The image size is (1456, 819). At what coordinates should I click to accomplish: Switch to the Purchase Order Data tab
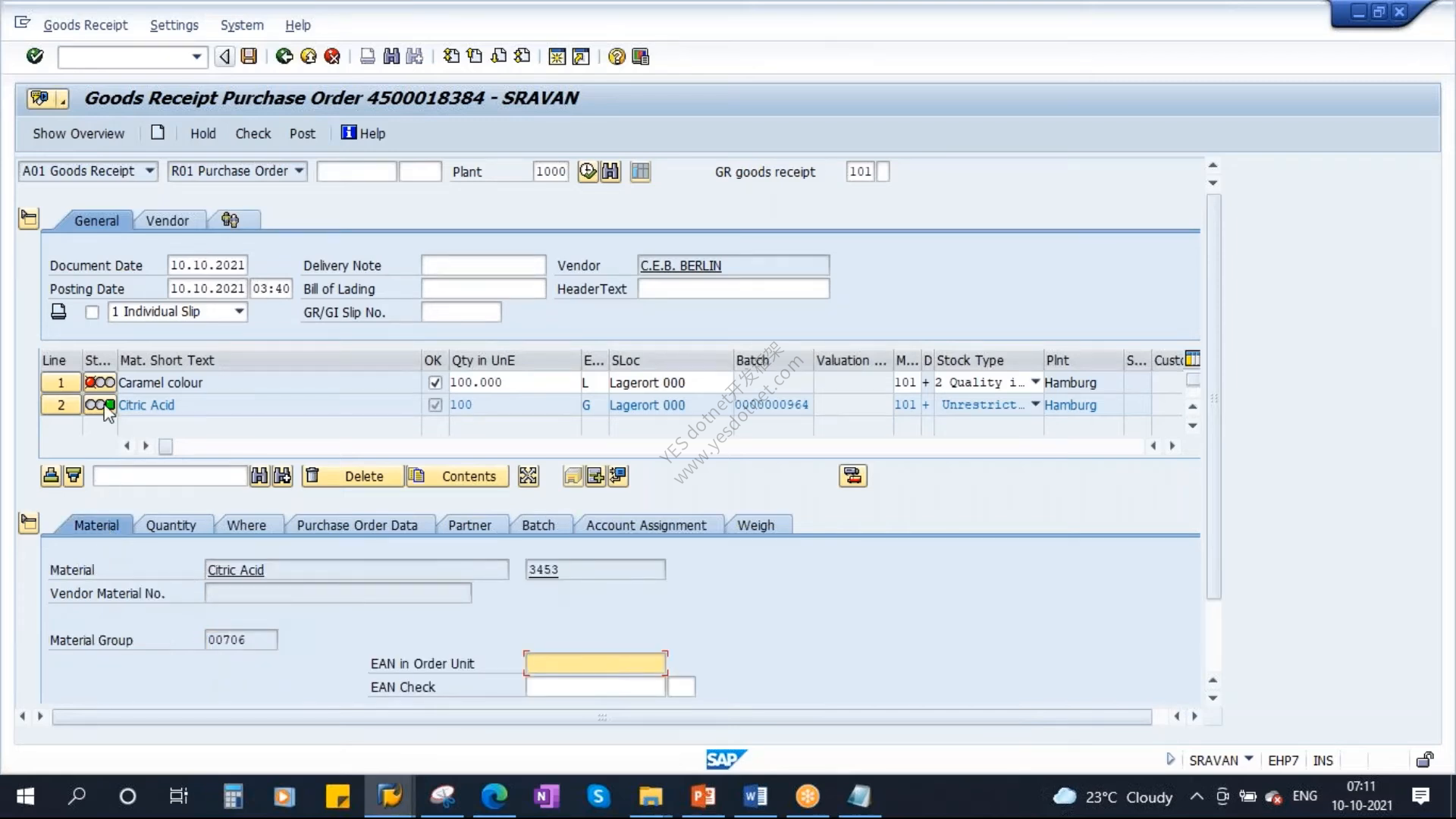tap(357, 525)
